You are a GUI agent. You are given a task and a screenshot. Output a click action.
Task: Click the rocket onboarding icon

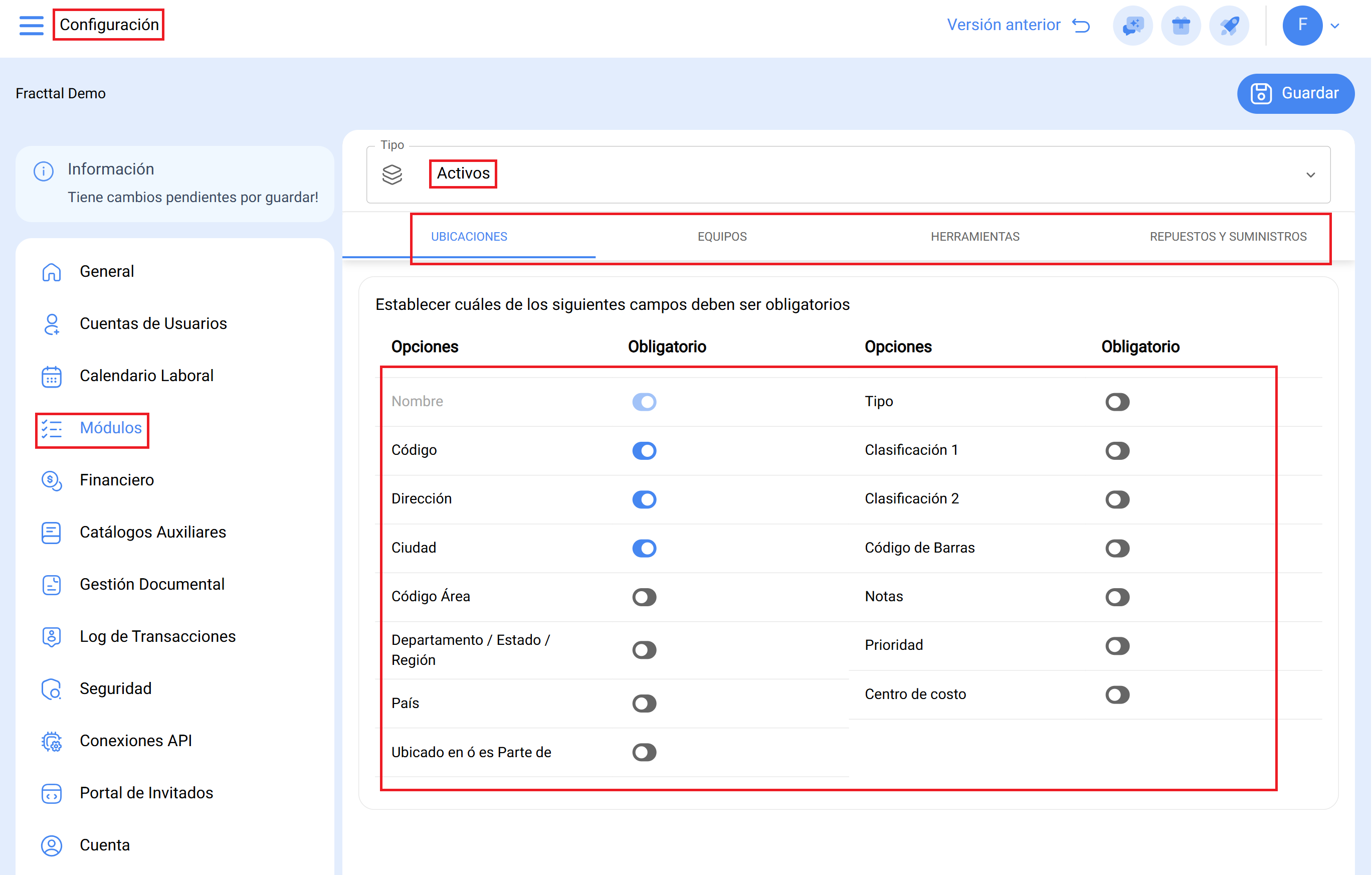(1229, 25)
